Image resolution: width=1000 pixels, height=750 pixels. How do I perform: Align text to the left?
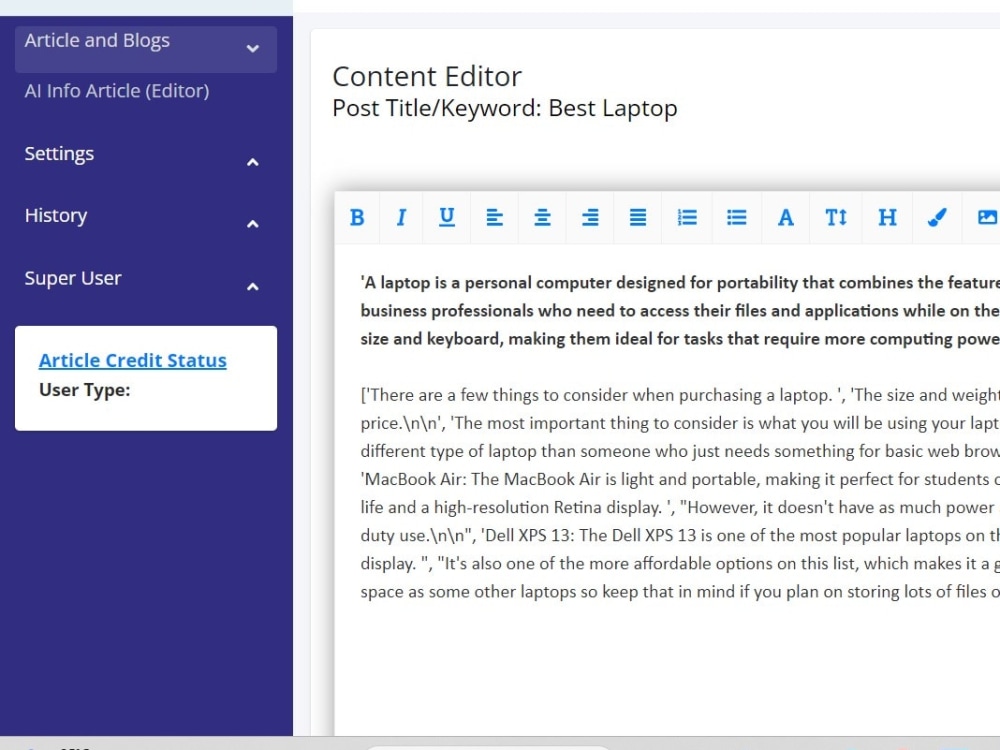click(494, 217)
